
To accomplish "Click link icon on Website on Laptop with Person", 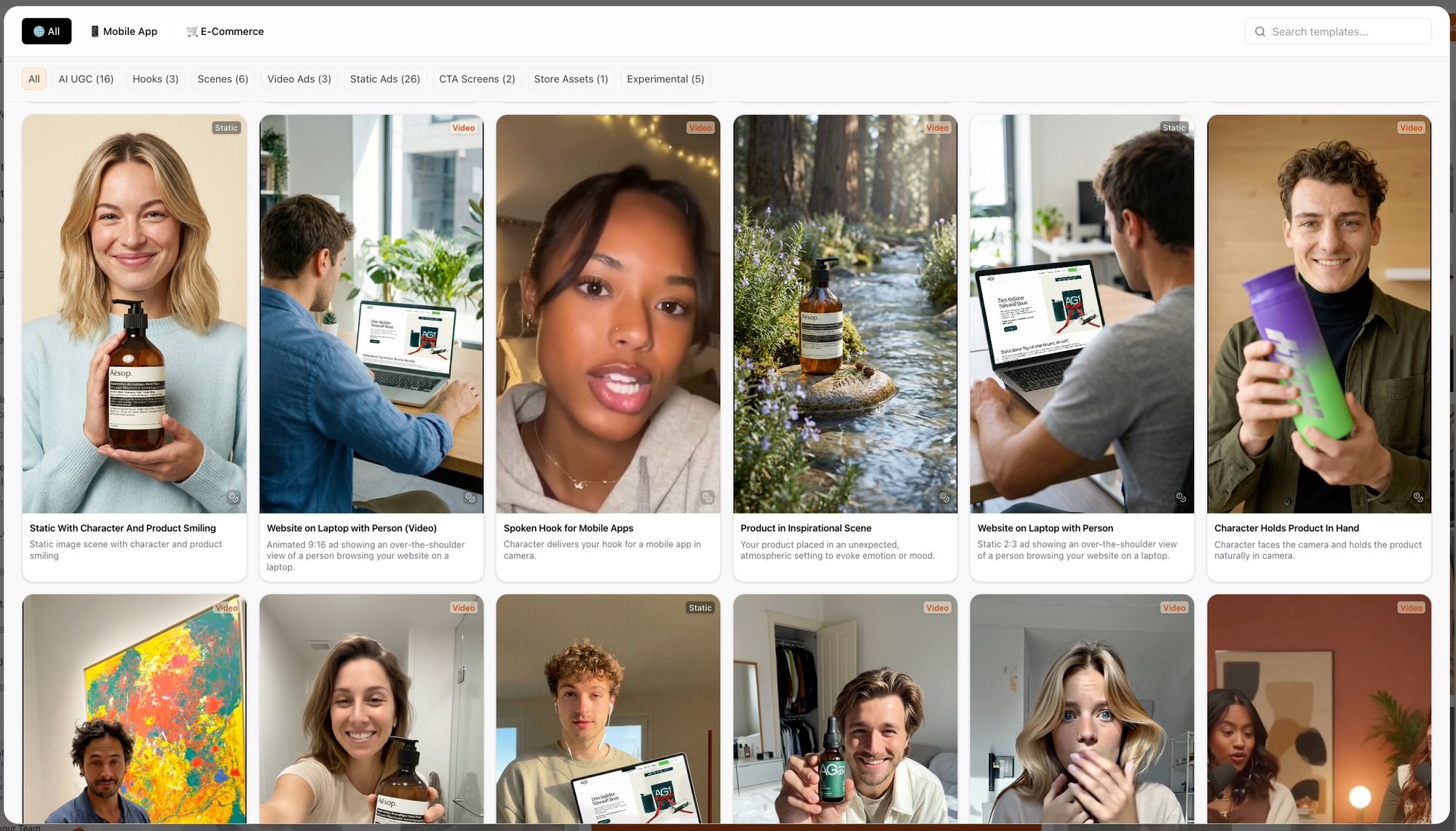I will 1181,497.
